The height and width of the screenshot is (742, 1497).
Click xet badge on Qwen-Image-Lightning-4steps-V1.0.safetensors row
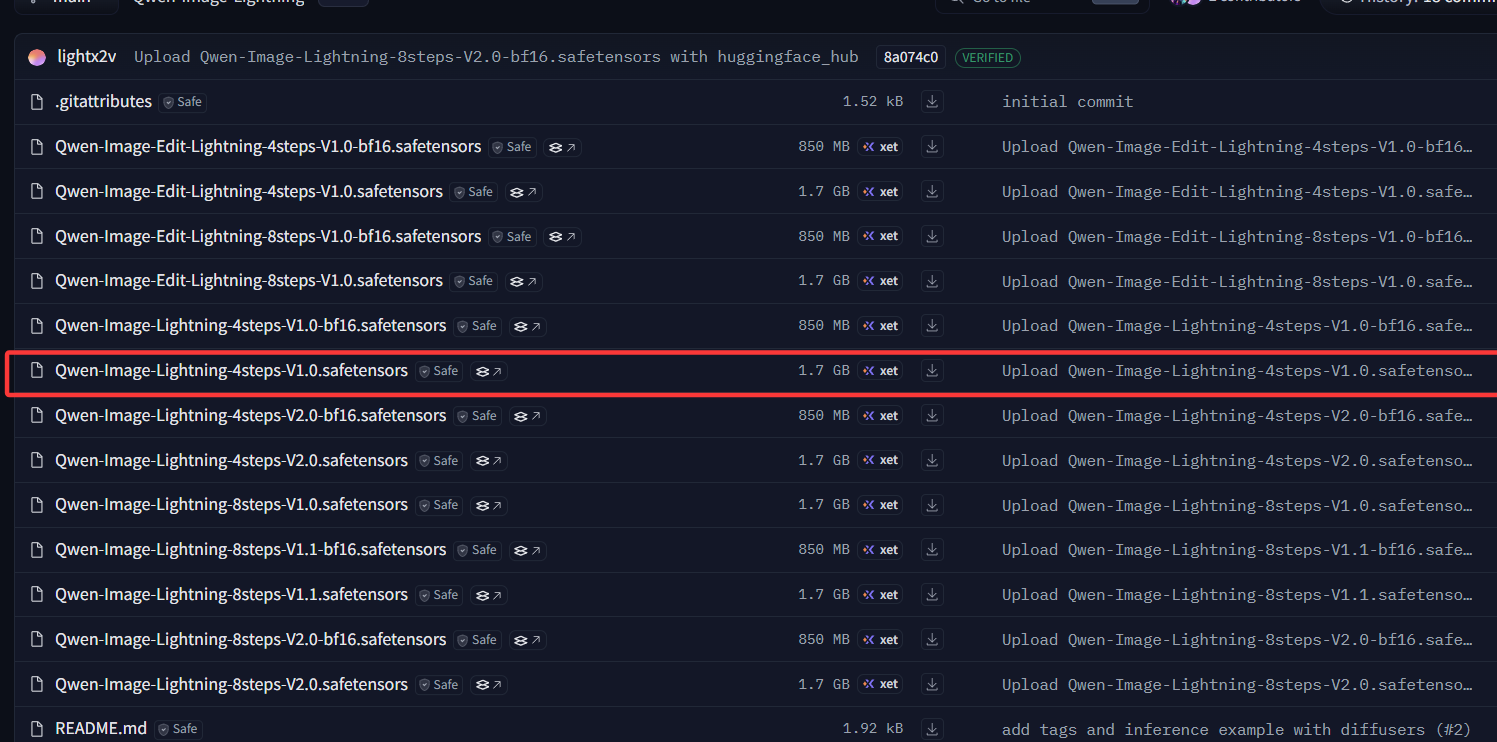coord(881,371)
